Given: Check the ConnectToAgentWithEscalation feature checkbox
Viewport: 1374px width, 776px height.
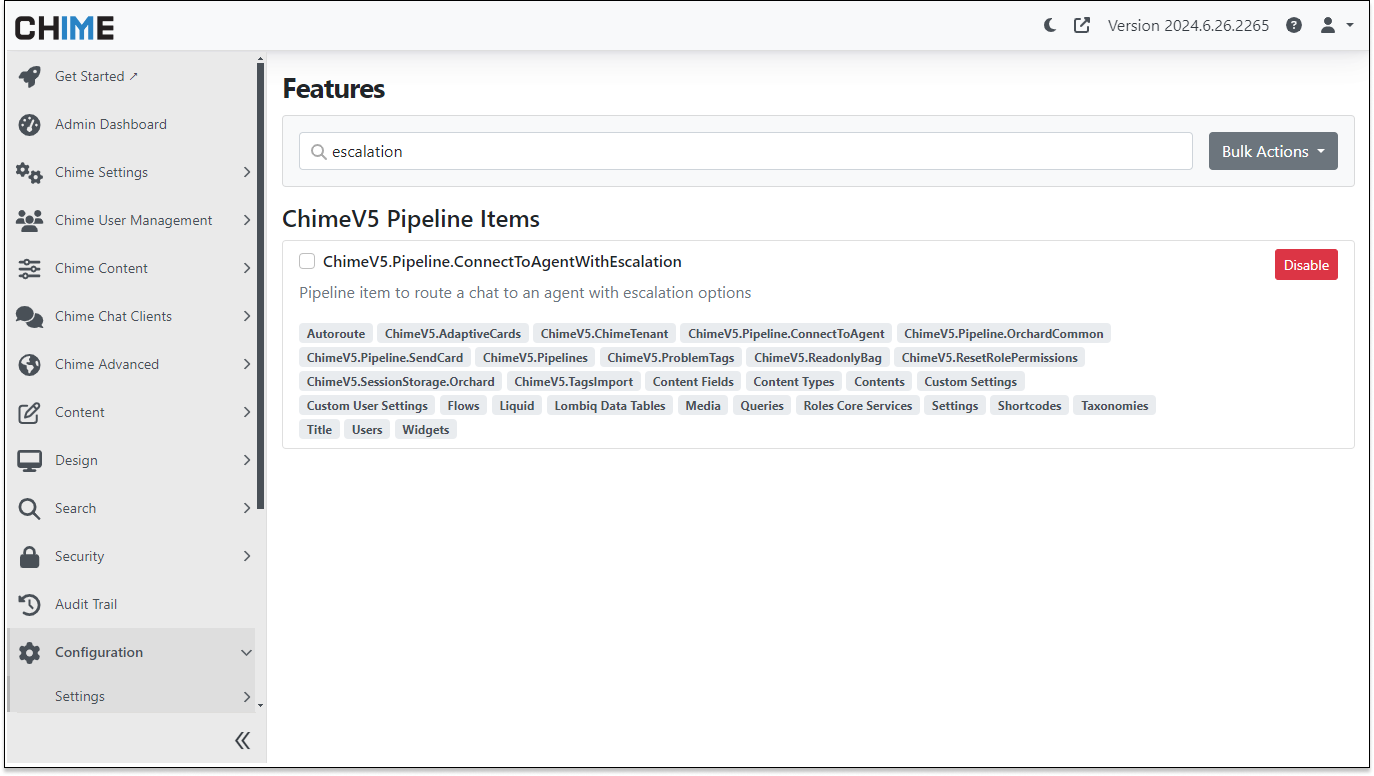Looking at the screenshot, I should [307, 261].
